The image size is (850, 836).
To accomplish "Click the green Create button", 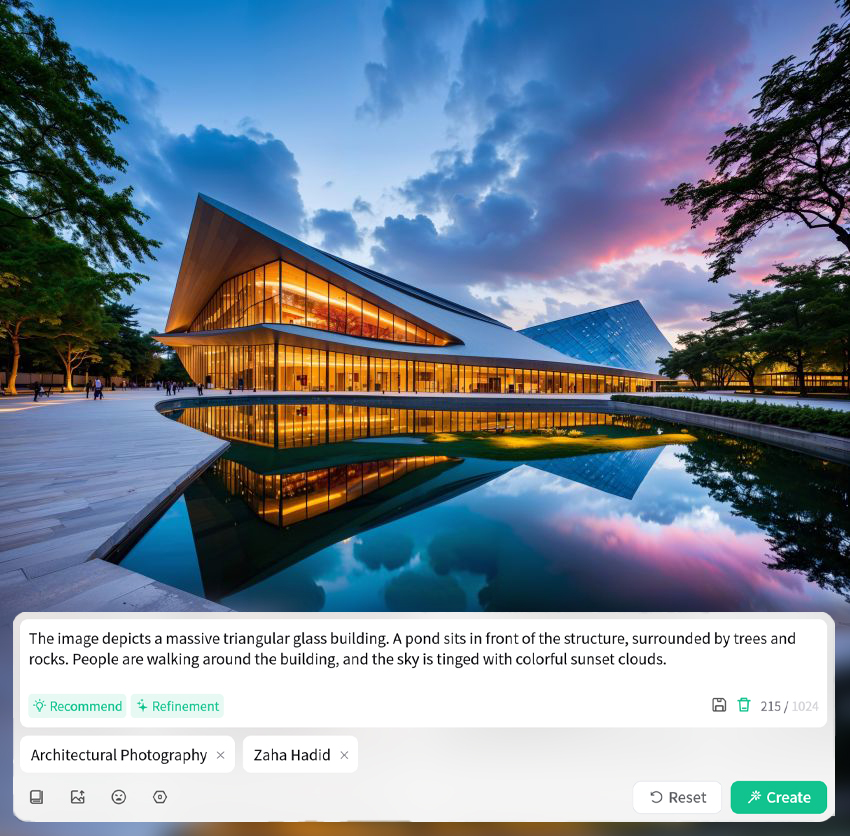I will click(x=778, y=797).
